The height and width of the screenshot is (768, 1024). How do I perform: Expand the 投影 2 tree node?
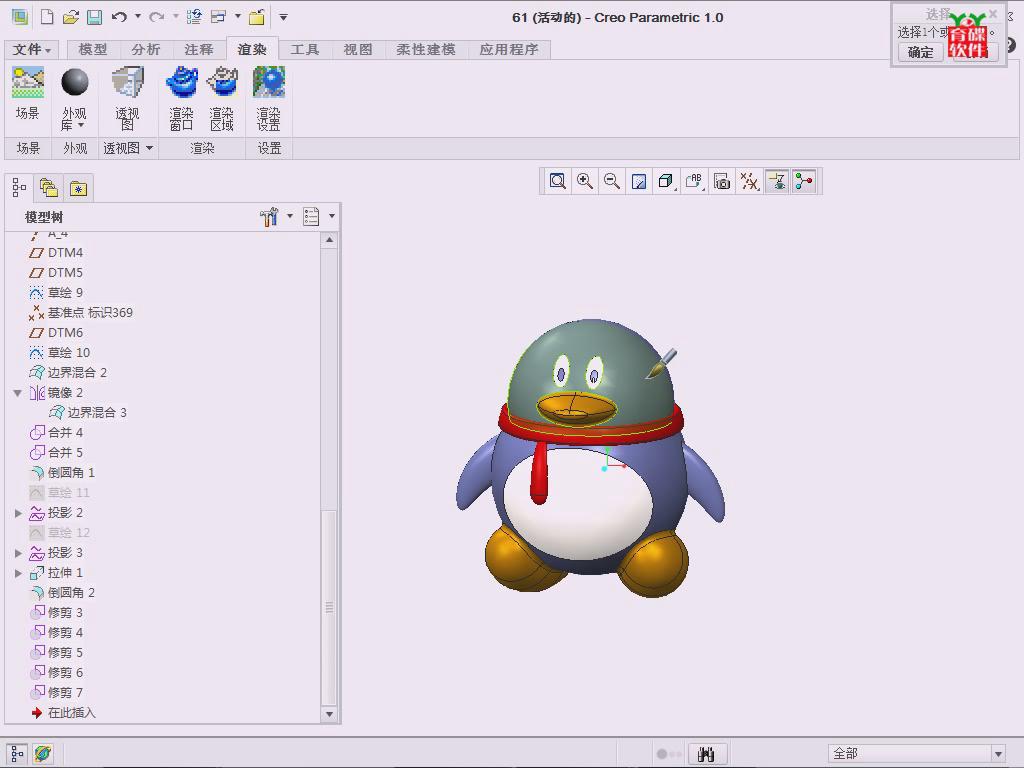tap(18, 513)
